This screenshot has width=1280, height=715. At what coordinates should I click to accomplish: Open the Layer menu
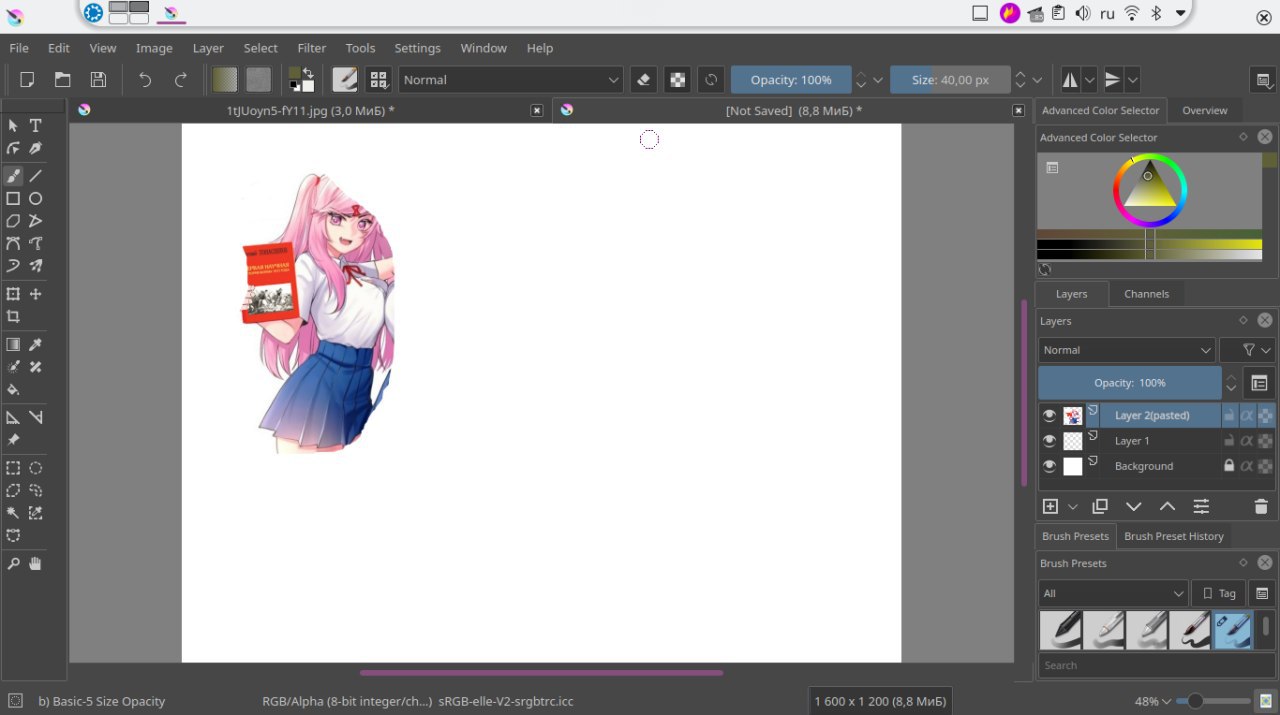(208, 48)
